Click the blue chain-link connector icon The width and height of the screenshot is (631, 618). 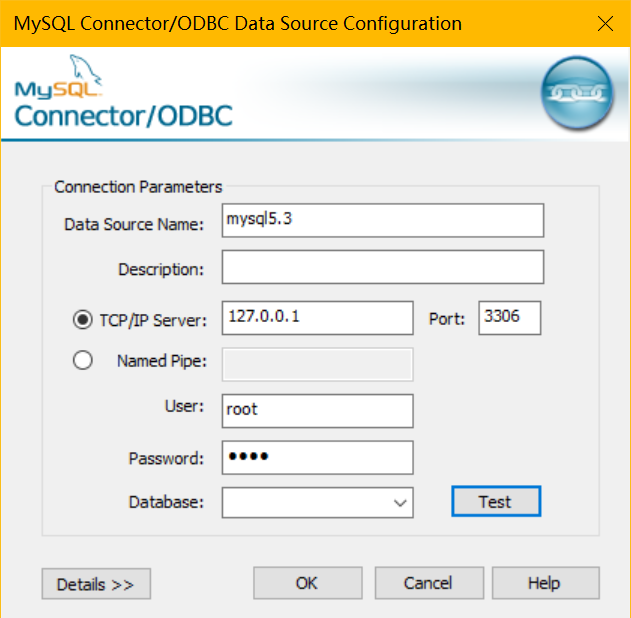[x=575, y=94]
